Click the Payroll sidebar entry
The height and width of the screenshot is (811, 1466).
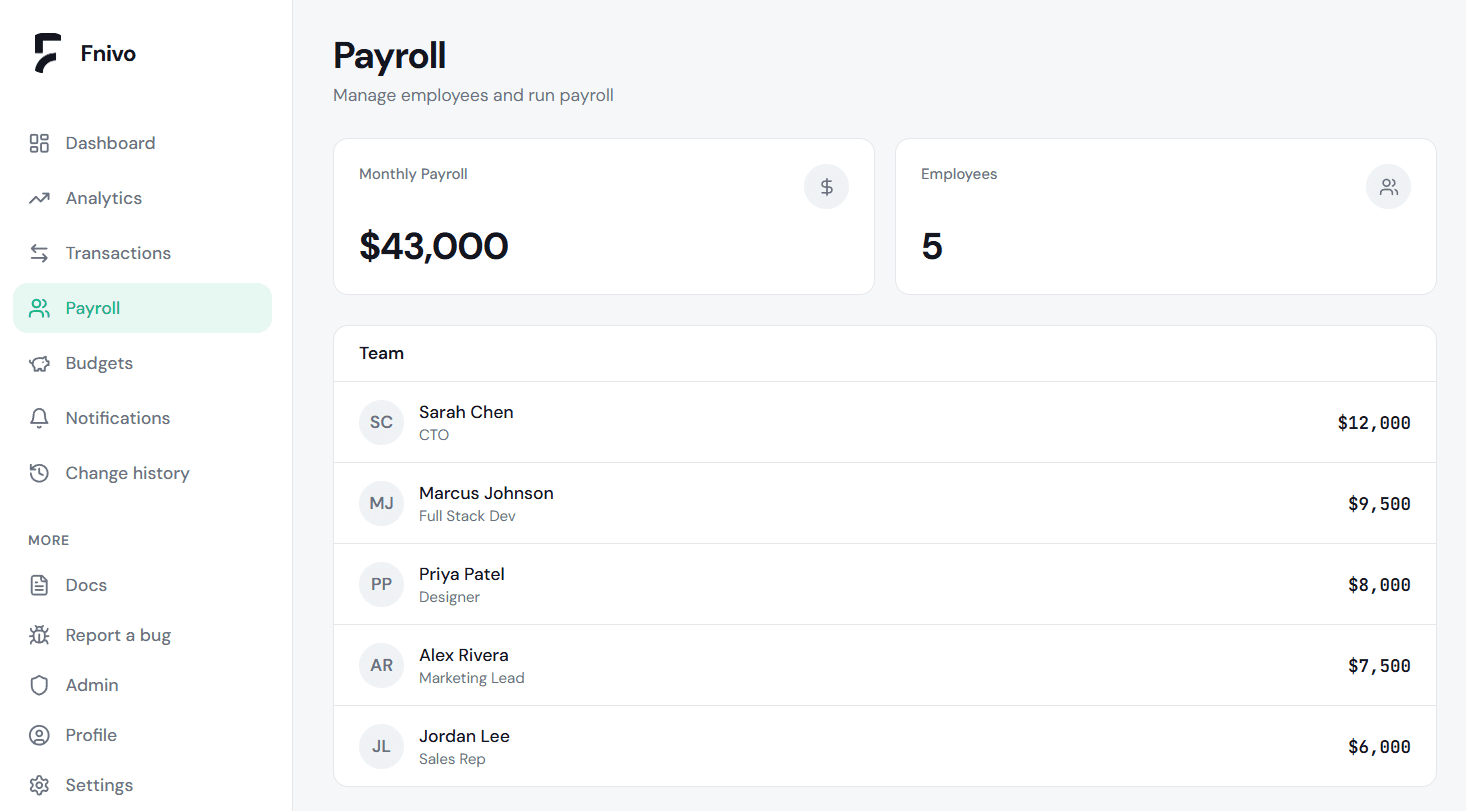[93, 308]
